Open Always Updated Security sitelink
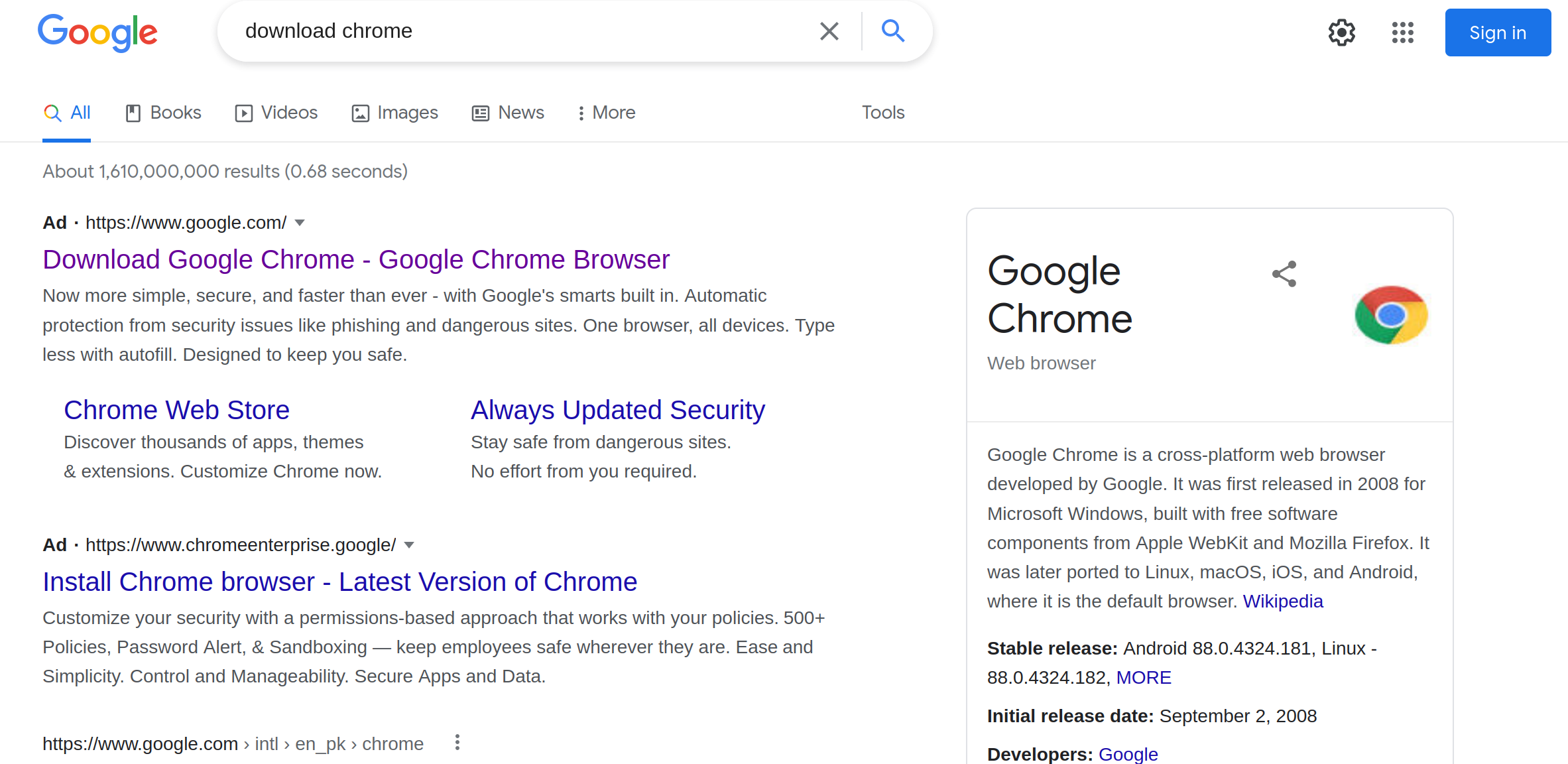Screen dimensions: 1568x764 tap(618, 410)
